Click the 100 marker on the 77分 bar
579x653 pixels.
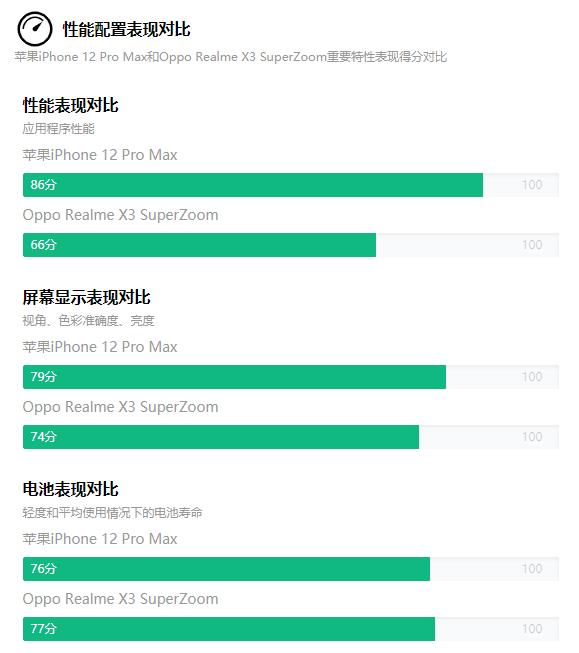tap(532, 629)
